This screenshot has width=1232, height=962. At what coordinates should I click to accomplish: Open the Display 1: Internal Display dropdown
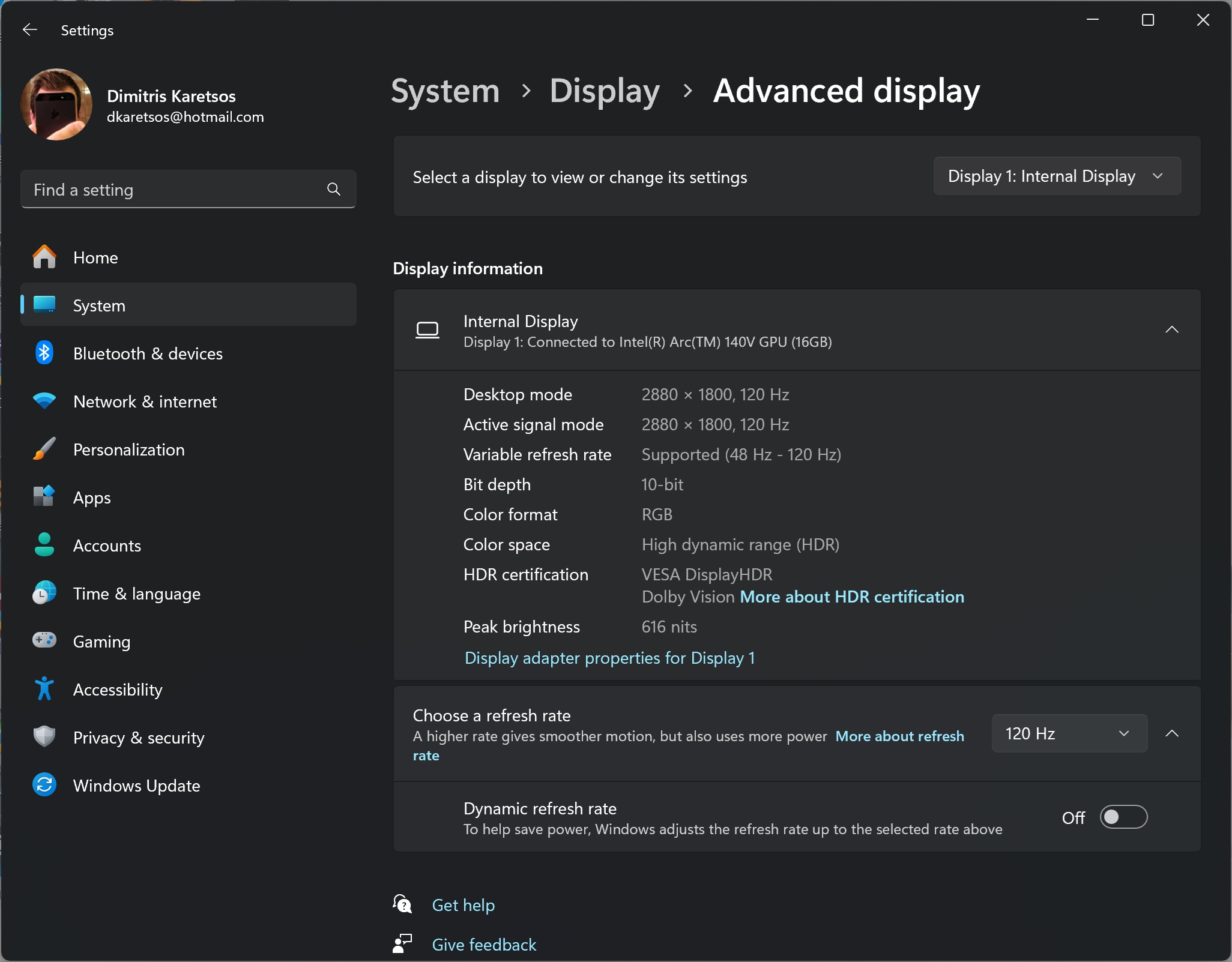tap(1057, 176)
